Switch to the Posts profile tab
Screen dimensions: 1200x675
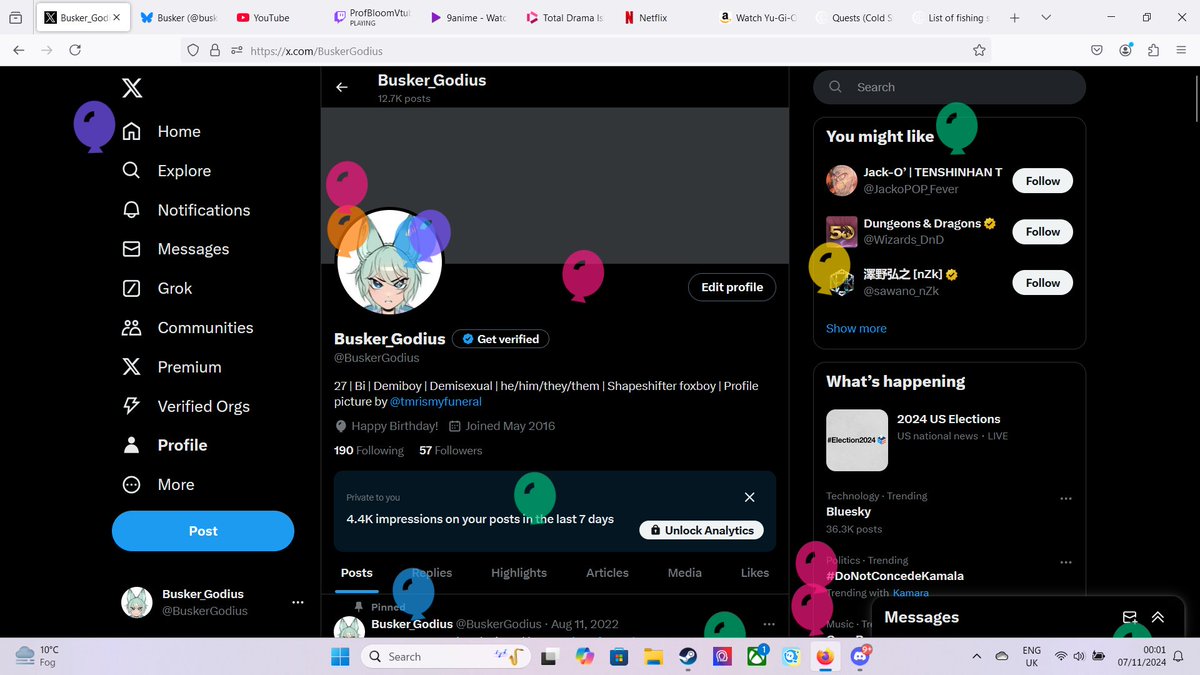[357, 573]
